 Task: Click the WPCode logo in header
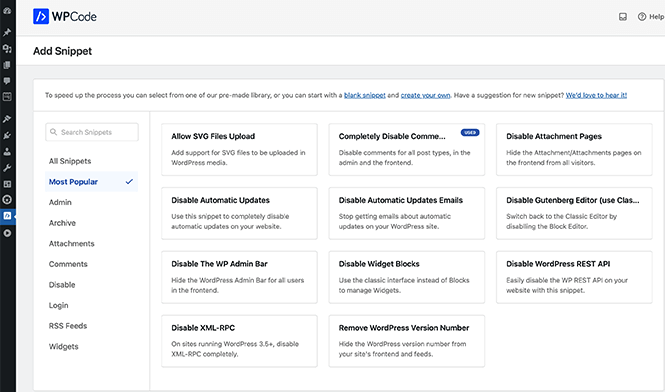65,17
